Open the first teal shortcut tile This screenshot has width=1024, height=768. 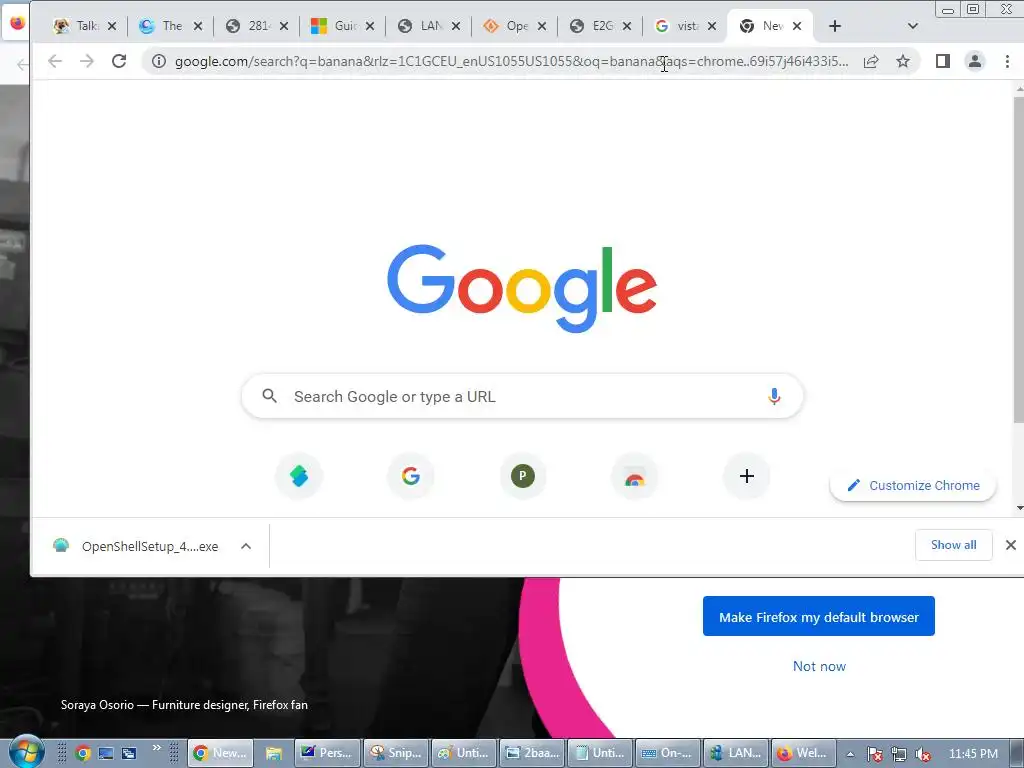pos(299,476)
